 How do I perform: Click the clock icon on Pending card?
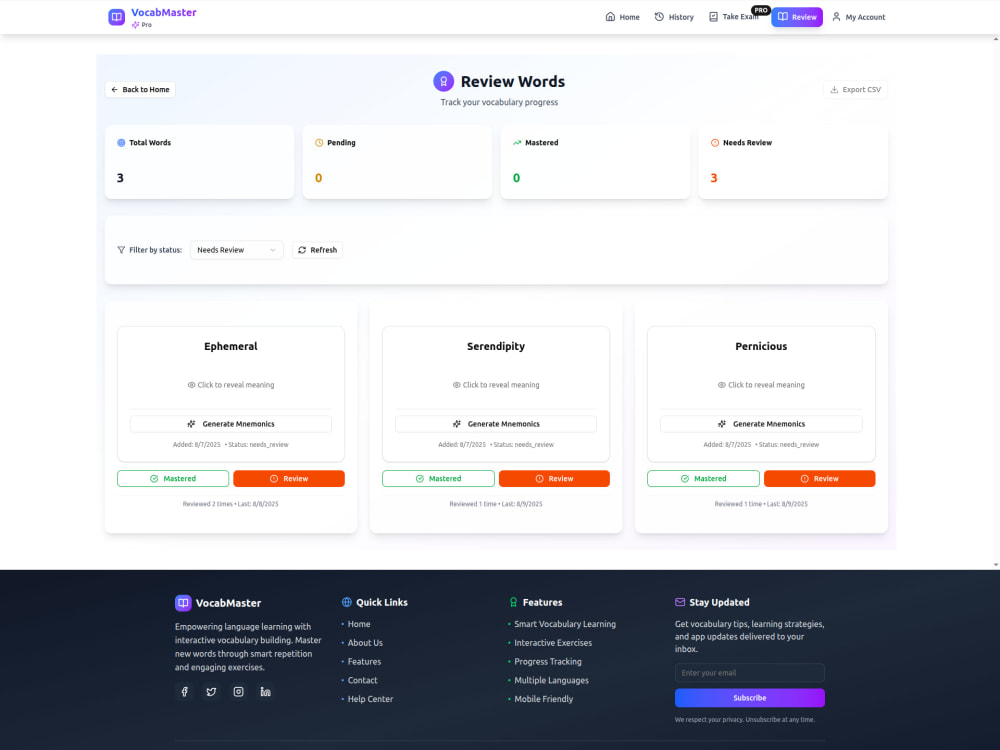319,143
